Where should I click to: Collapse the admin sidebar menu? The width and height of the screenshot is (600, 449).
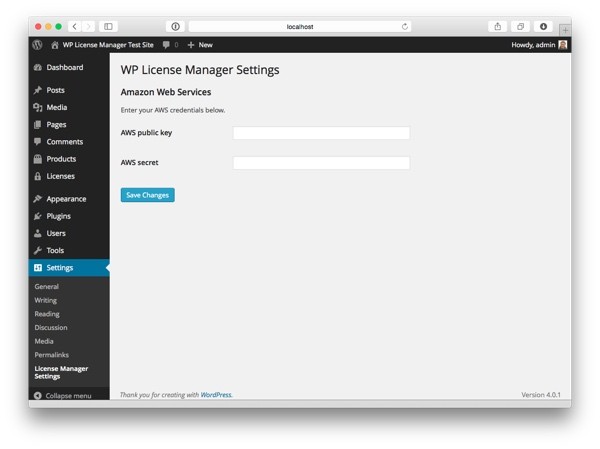[x=63, y=395]
